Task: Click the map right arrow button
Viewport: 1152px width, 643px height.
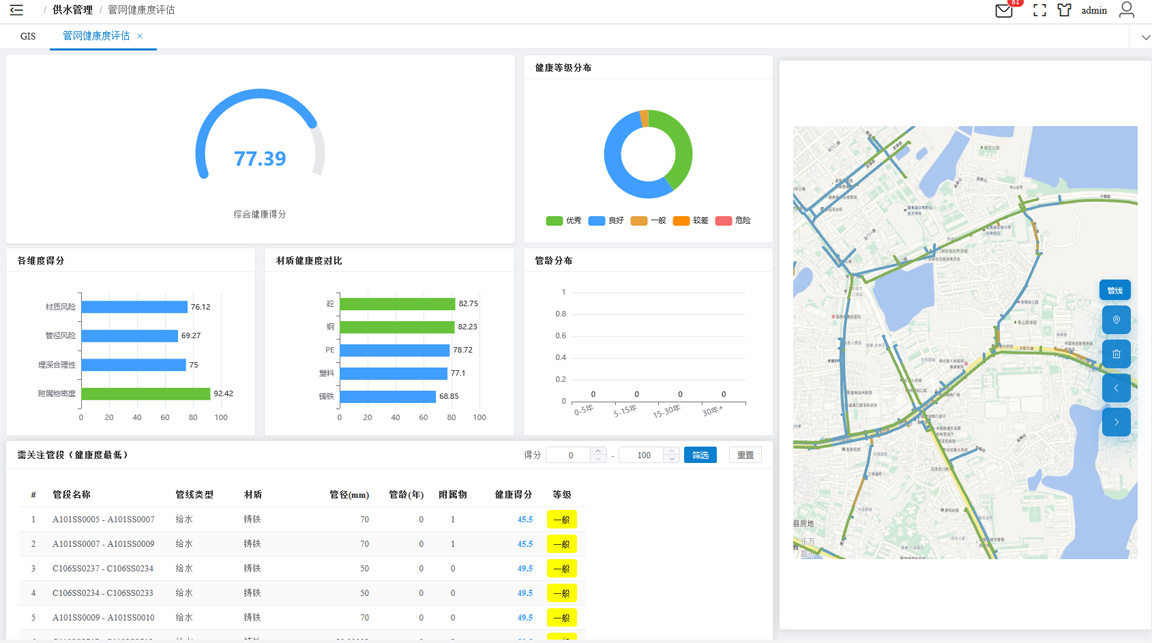Action: pos(1116,422)
